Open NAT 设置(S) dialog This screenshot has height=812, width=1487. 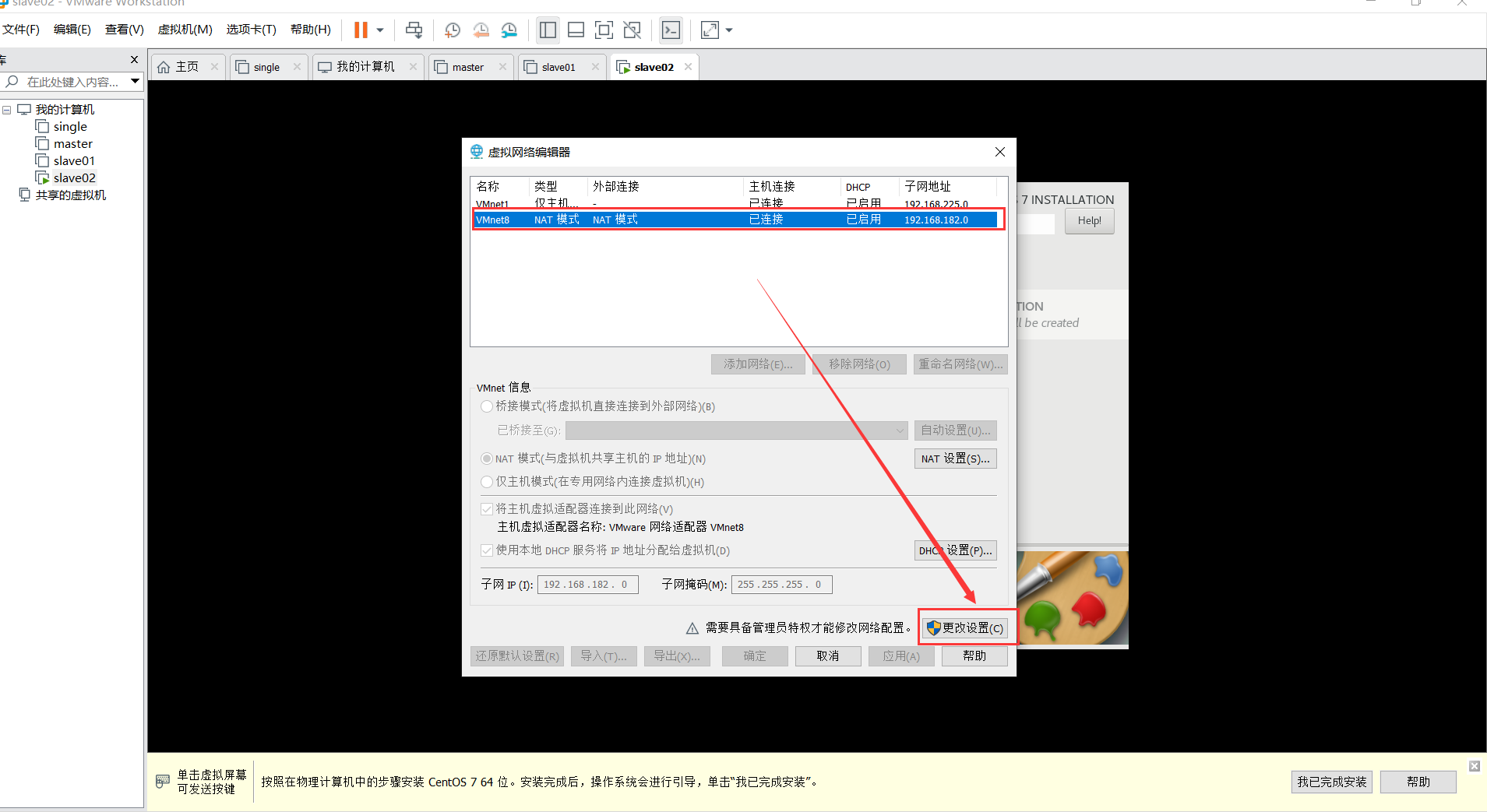955,459
